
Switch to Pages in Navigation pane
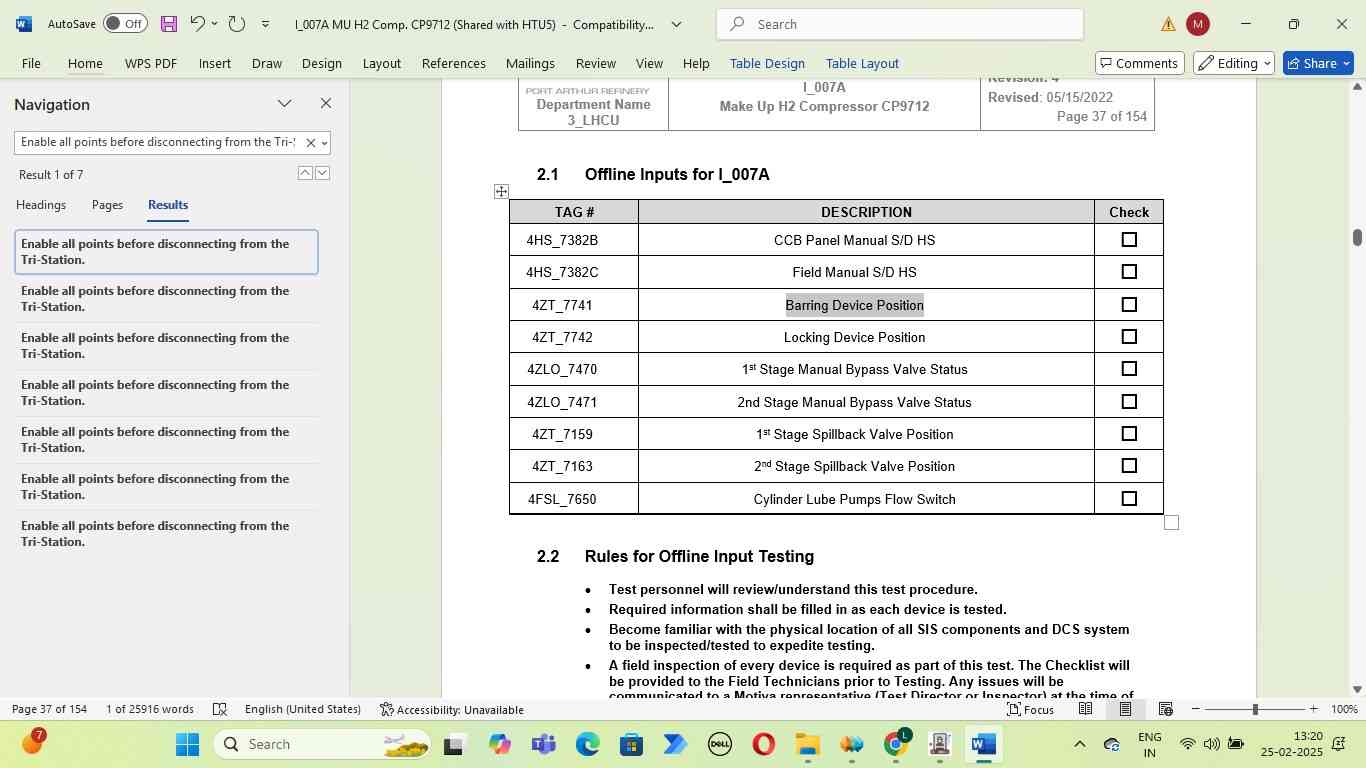107,205
